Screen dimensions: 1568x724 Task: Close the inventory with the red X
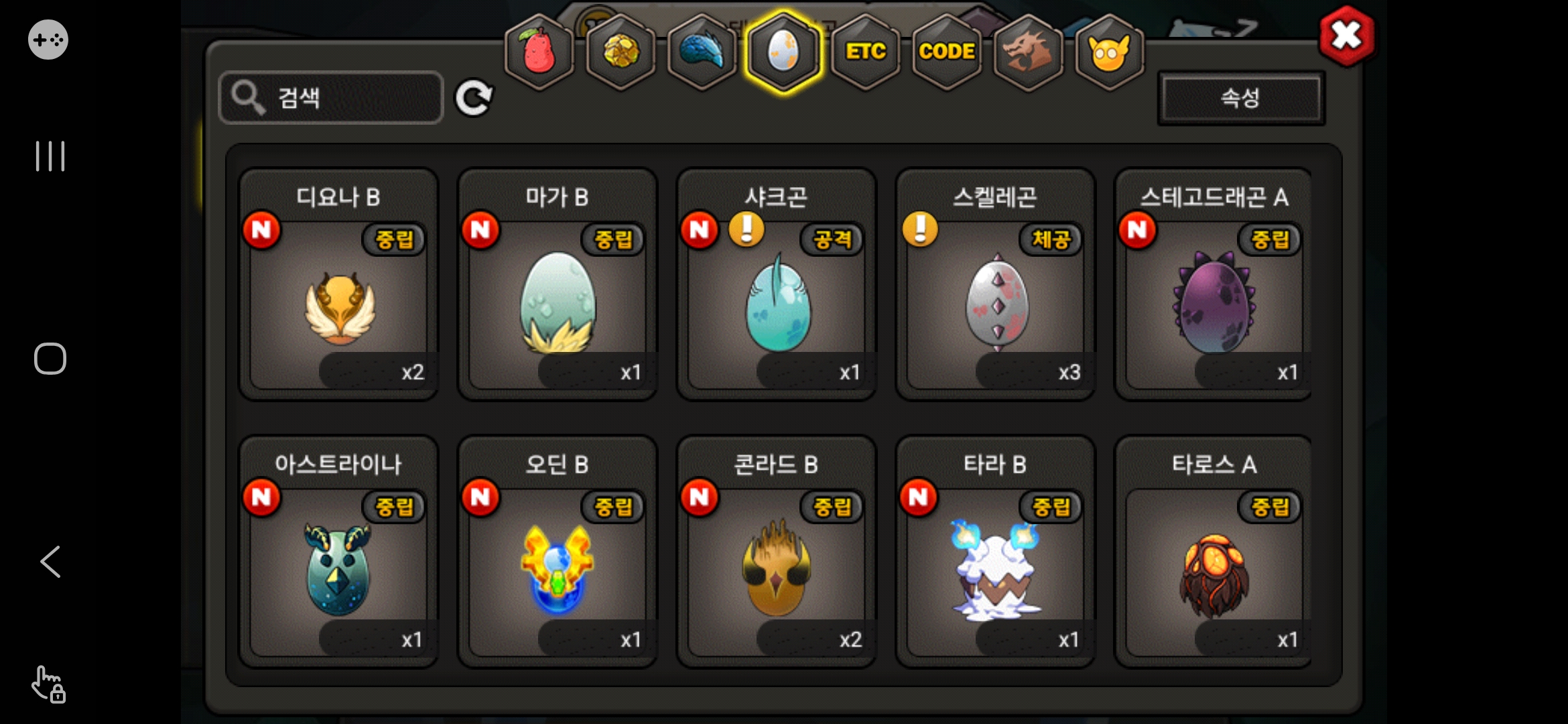tap(1346, 36)
